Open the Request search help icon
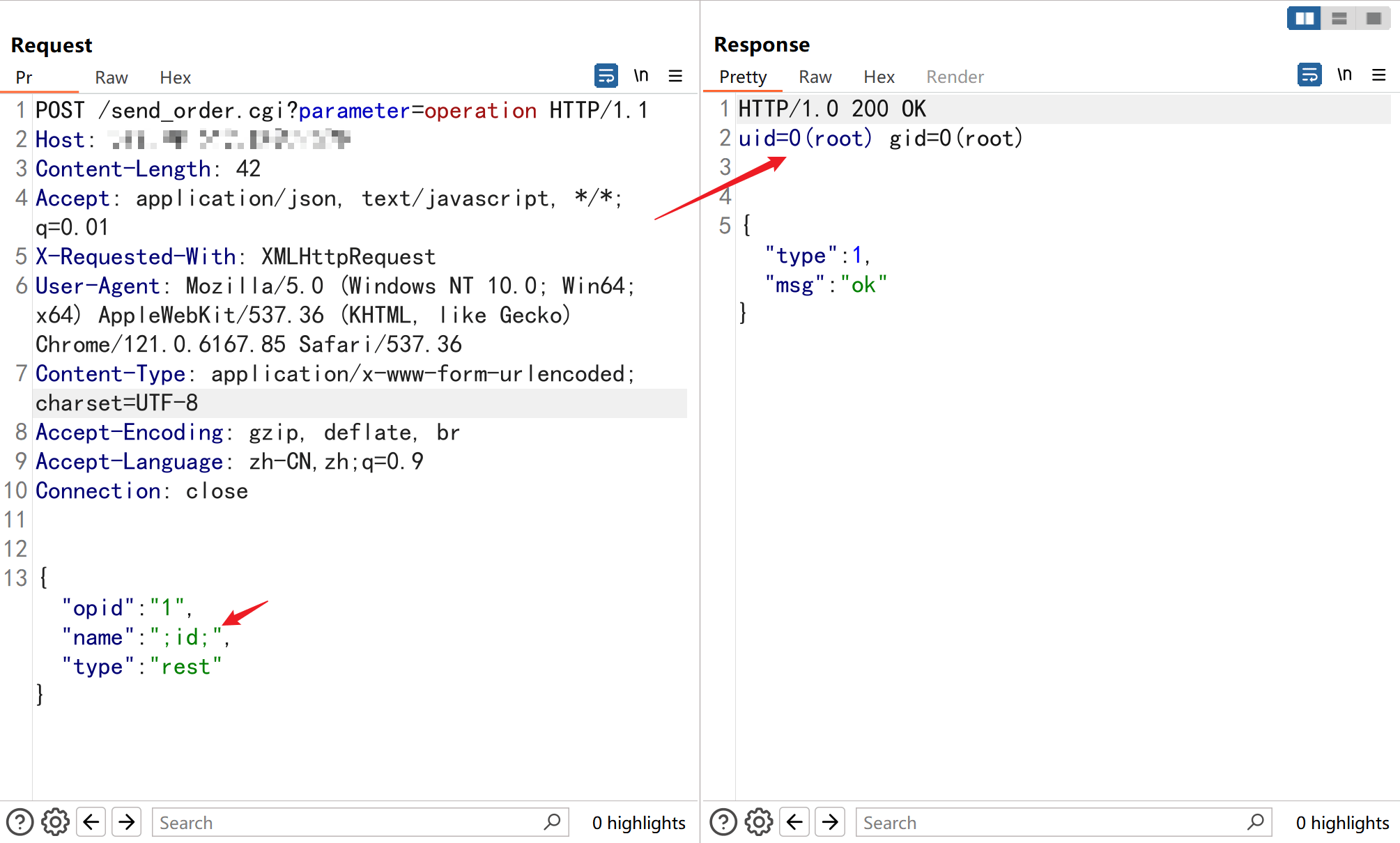 (20, 822)
